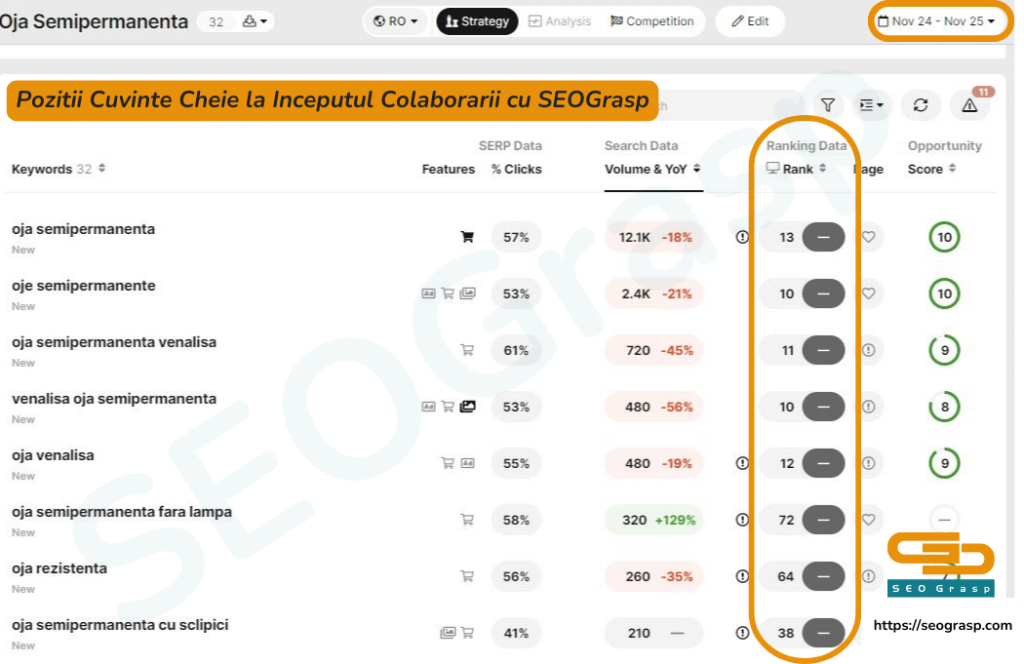Click the filter funnel icon
Image resolution: width=1024 pixels, height=664 pixels.
click(x=828, y=105)
